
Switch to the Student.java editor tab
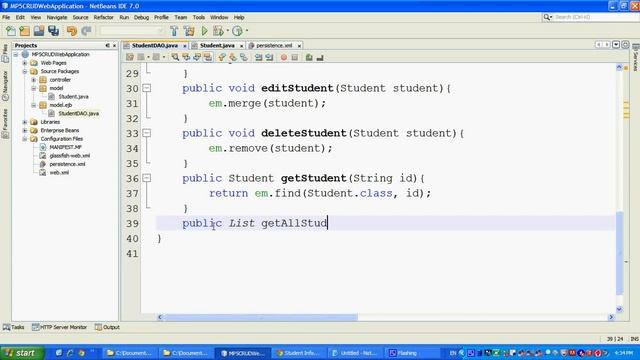coord(217,45)
